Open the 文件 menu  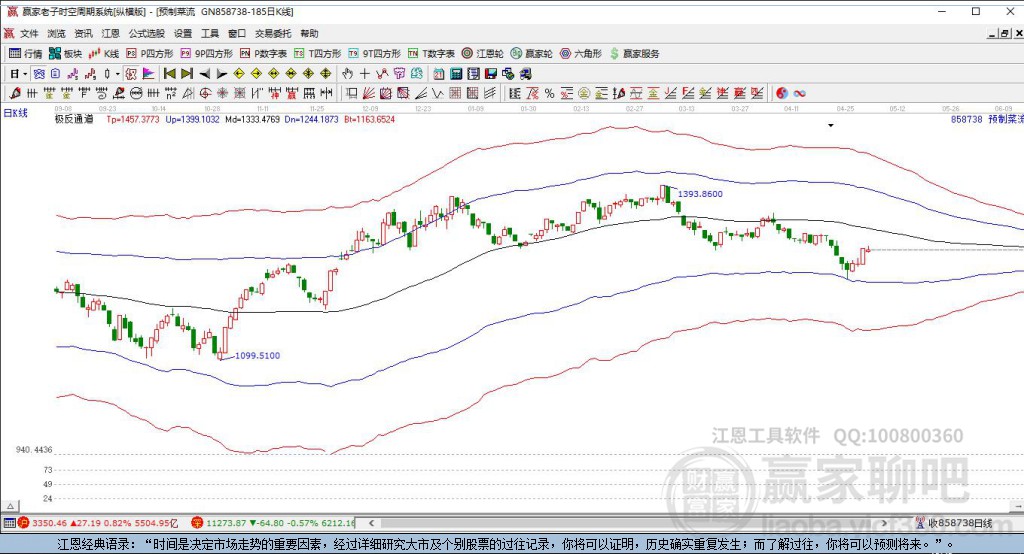pos(29,33)
